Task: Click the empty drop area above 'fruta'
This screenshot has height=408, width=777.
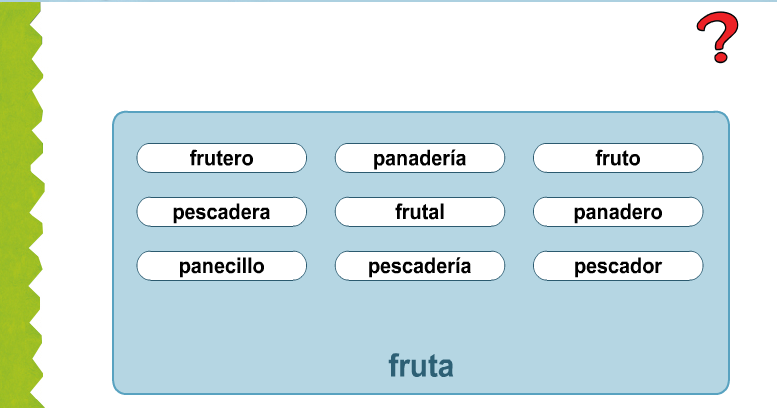Action: (420, 315)
